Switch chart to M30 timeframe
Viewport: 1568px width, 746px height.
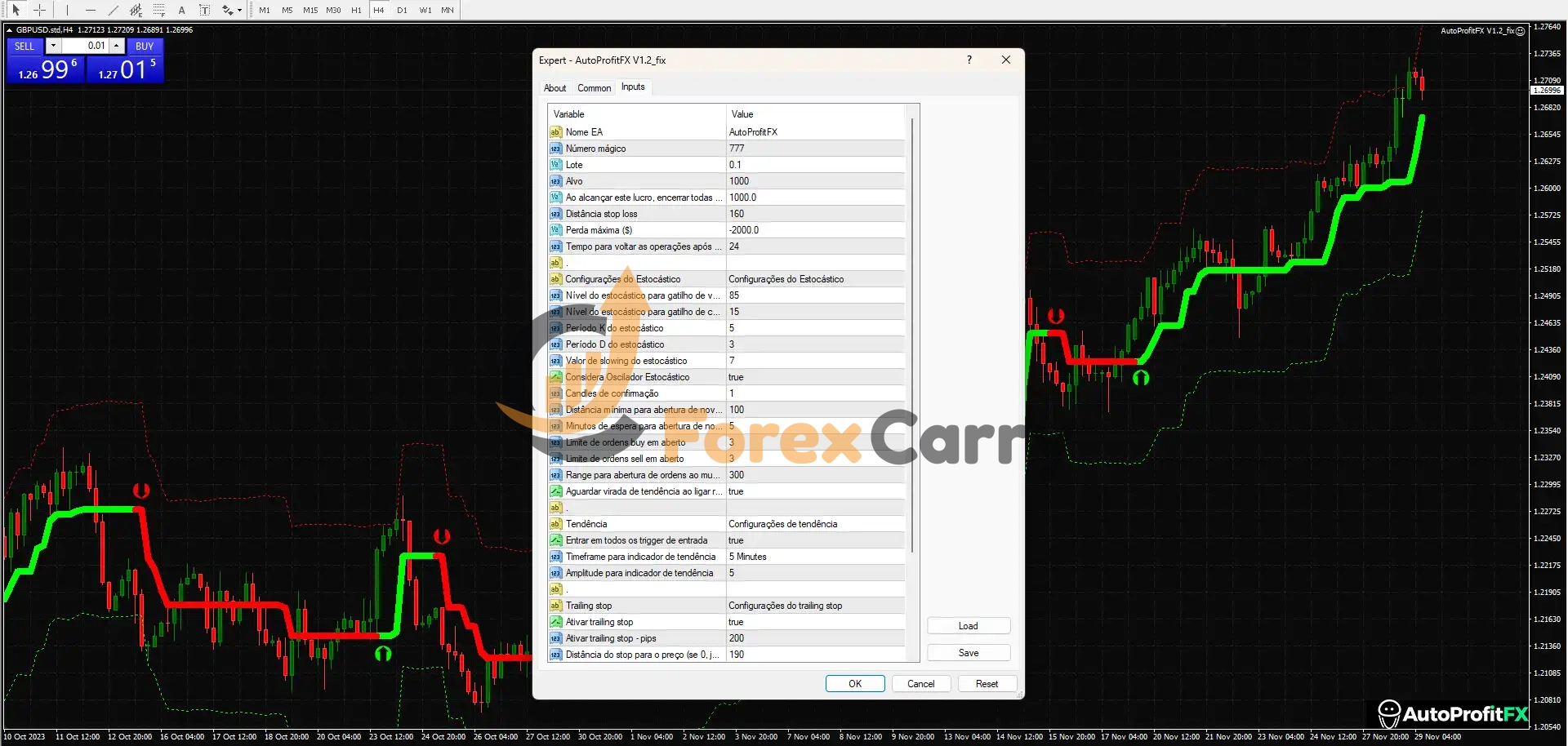pyautogui.click(x=333, y=10)
